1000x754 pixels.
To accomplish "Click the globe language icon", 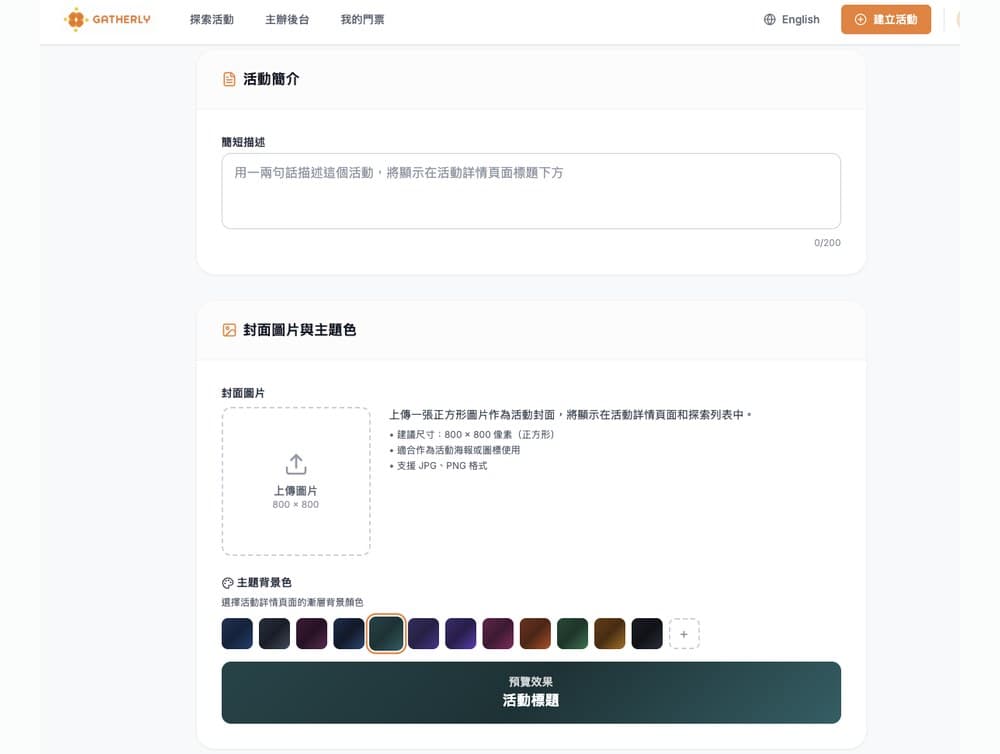I will (x=770, y=19).
